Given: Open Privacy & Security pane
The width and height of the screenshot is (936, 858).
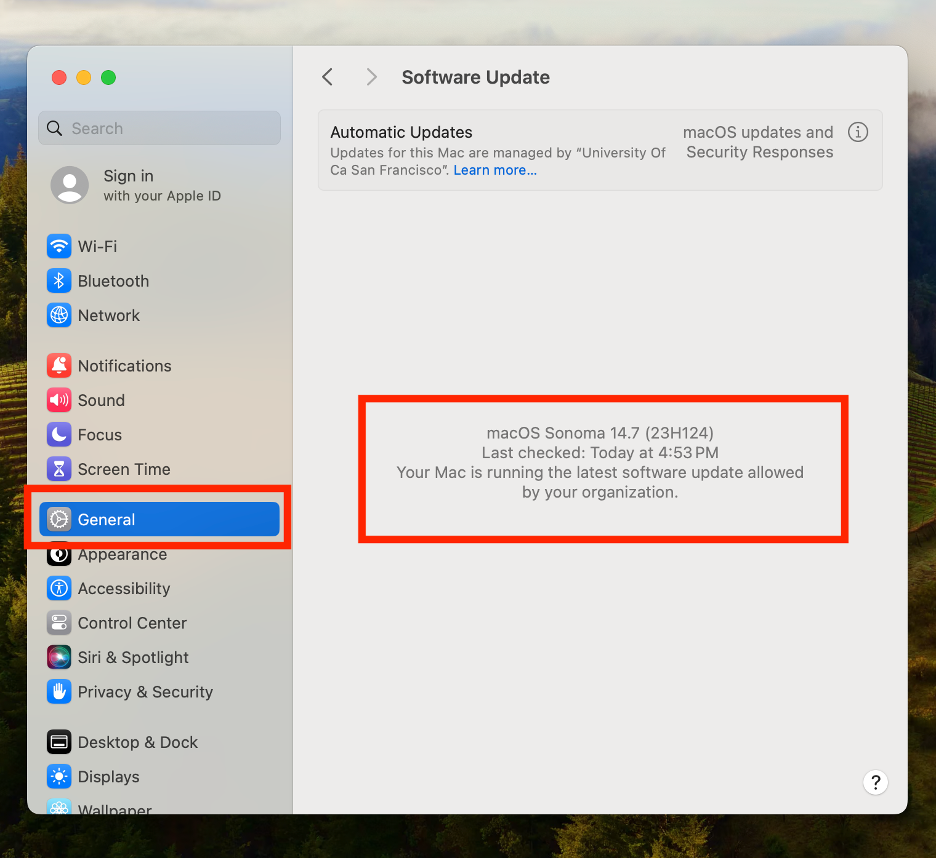Looking at the screenshot, I should [145, 692].
